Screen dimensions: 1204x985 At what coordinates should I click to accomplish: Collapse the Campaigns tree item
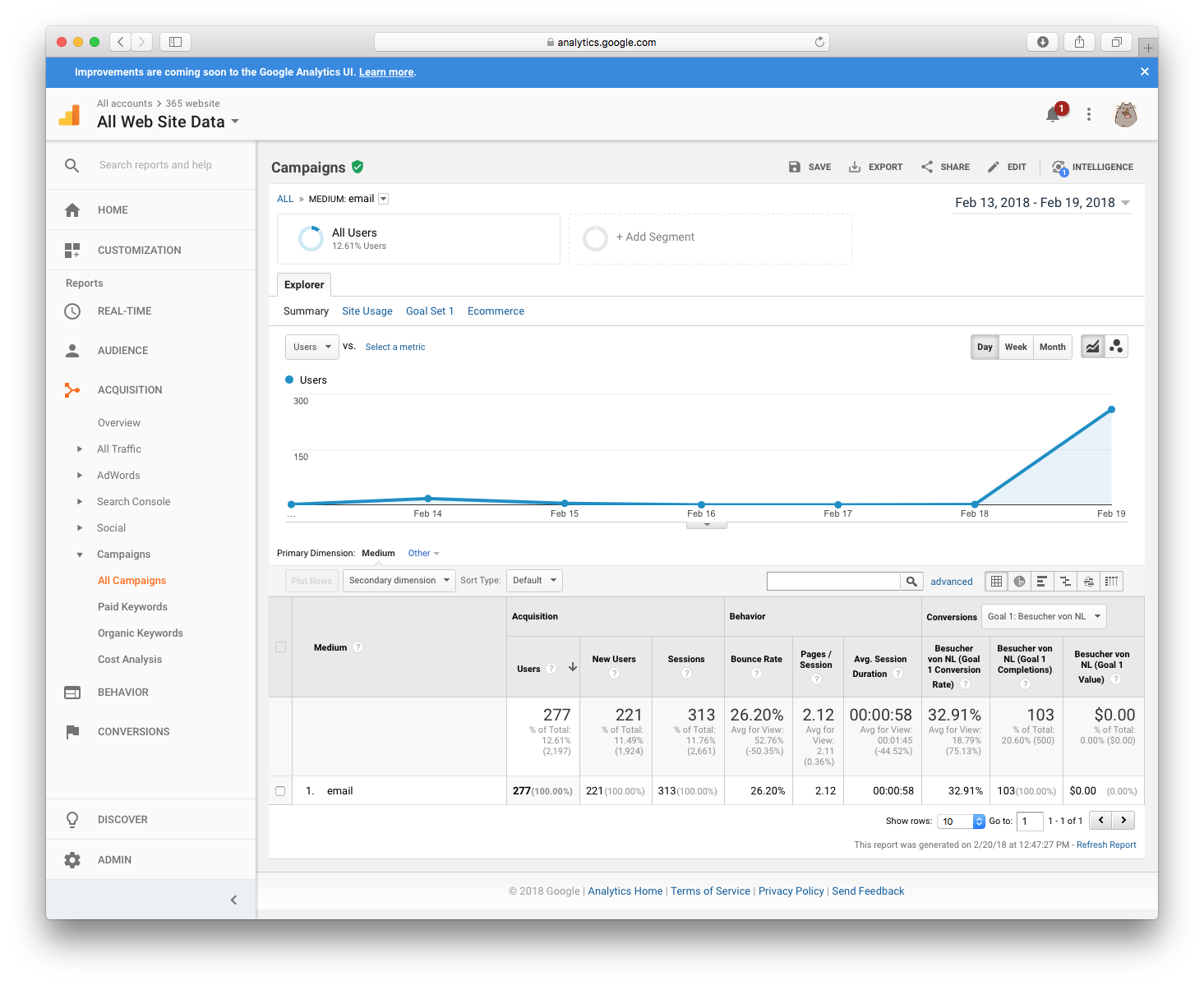[80, 555]
